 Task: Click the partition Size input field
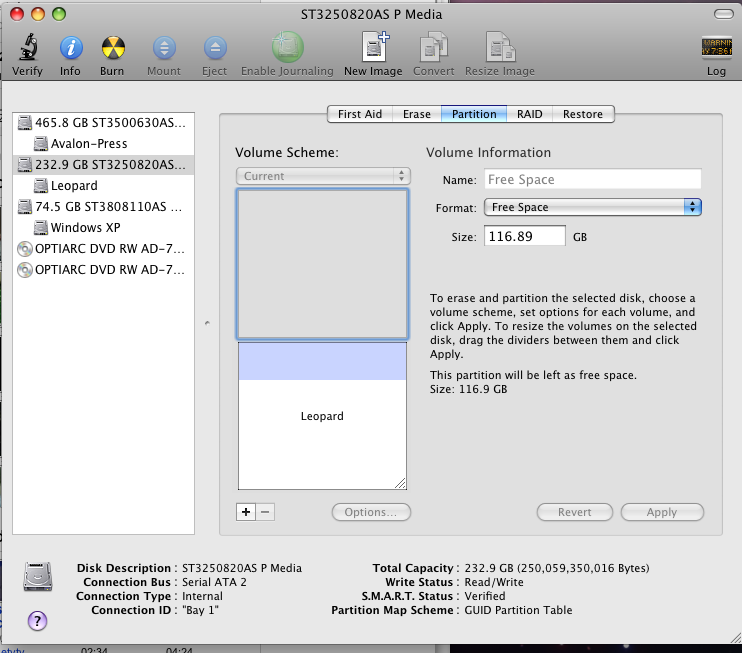(524, 236)
